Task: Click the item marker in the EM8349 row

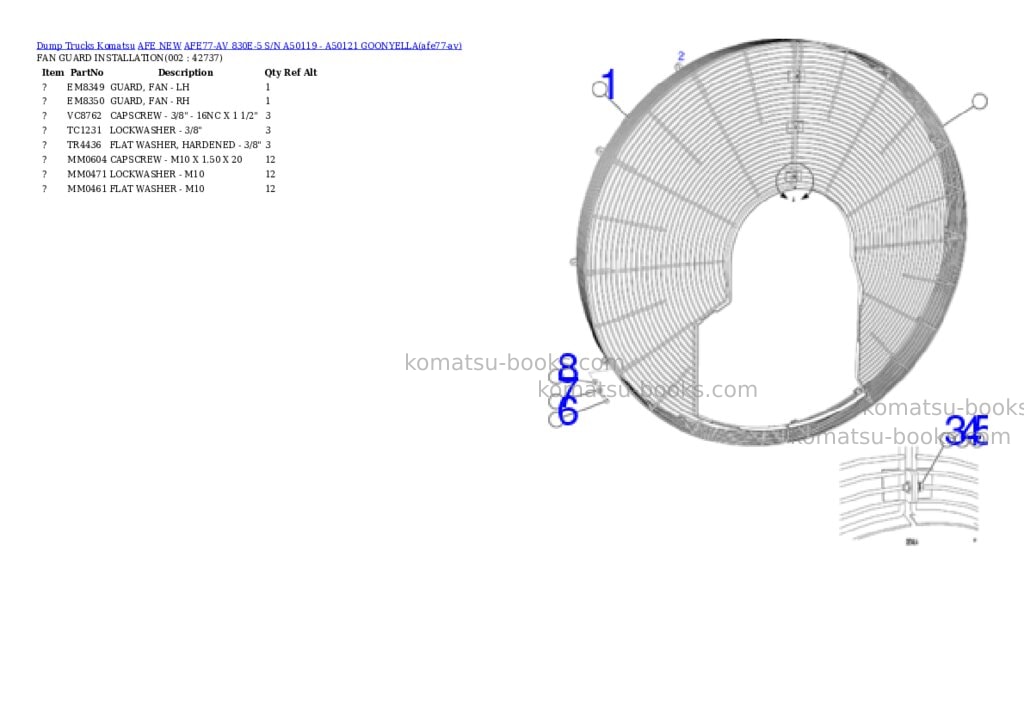Action: 44,87
